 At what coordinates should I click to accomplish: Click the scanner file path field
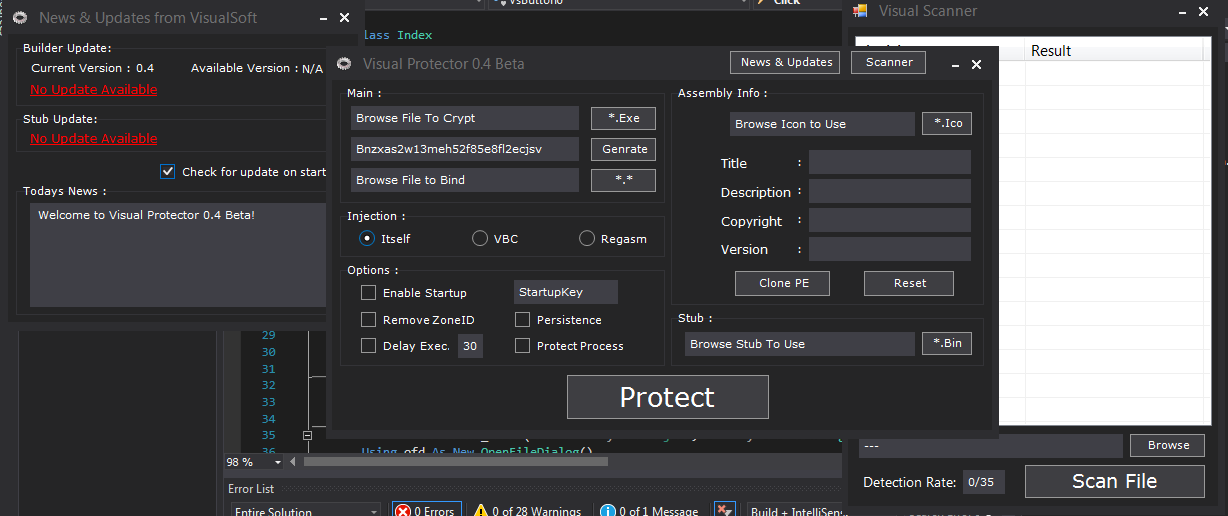point(990,445)
